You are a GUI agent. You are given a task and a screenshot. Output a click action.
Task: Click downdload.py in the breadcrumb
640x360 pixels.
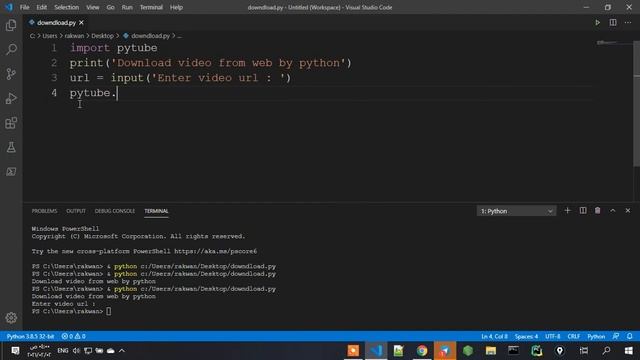point(150,36)
